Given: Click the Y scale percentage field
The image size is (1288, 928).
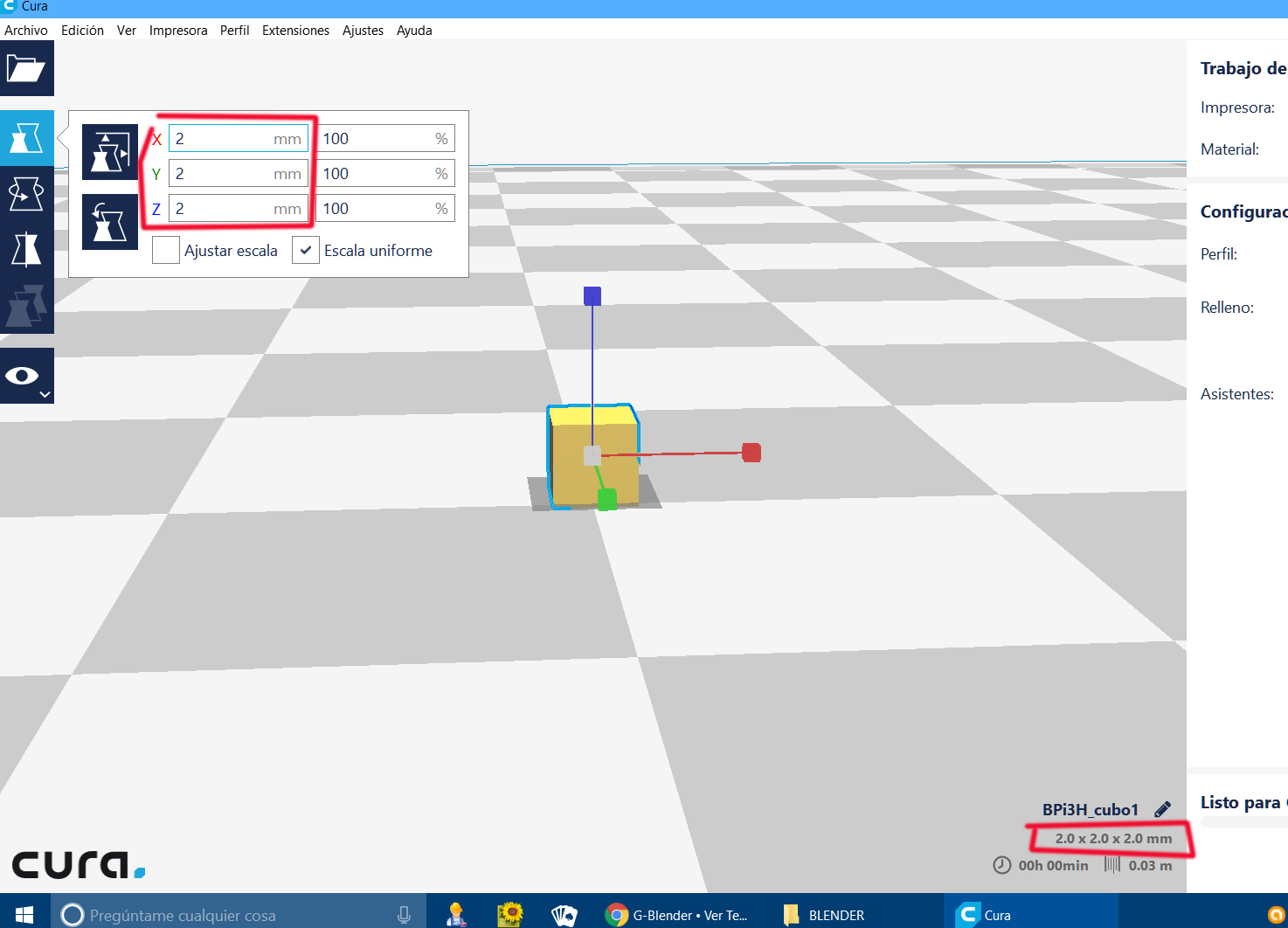Looking at the screenshot, I should [385, 174].
